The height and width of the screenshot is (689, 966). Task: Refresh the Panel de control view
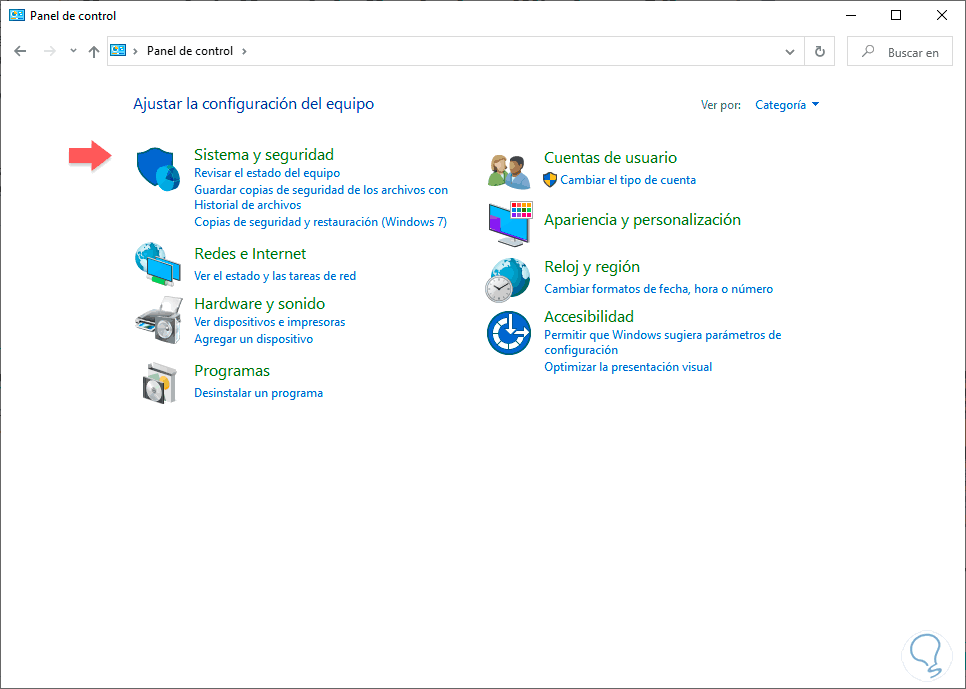coord(820,52)
